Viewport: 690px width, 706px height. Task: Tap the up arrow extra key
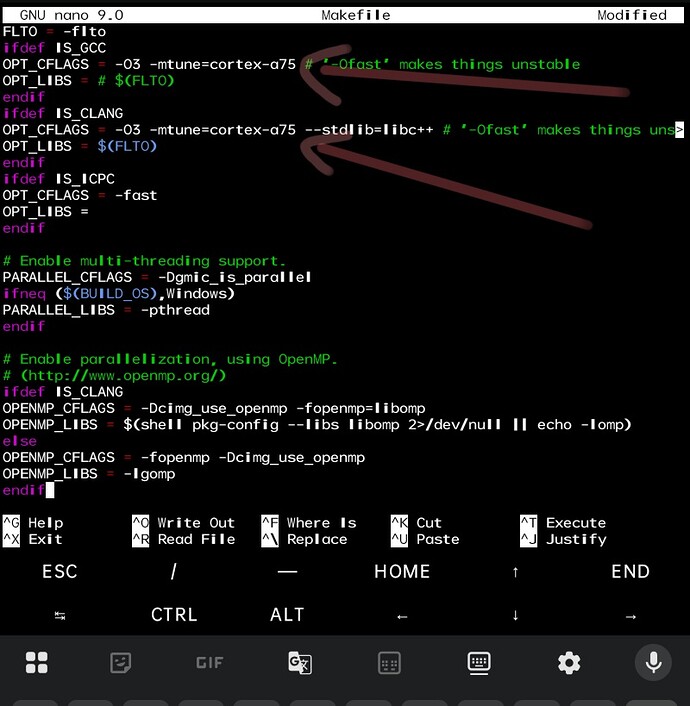(515, 572)
